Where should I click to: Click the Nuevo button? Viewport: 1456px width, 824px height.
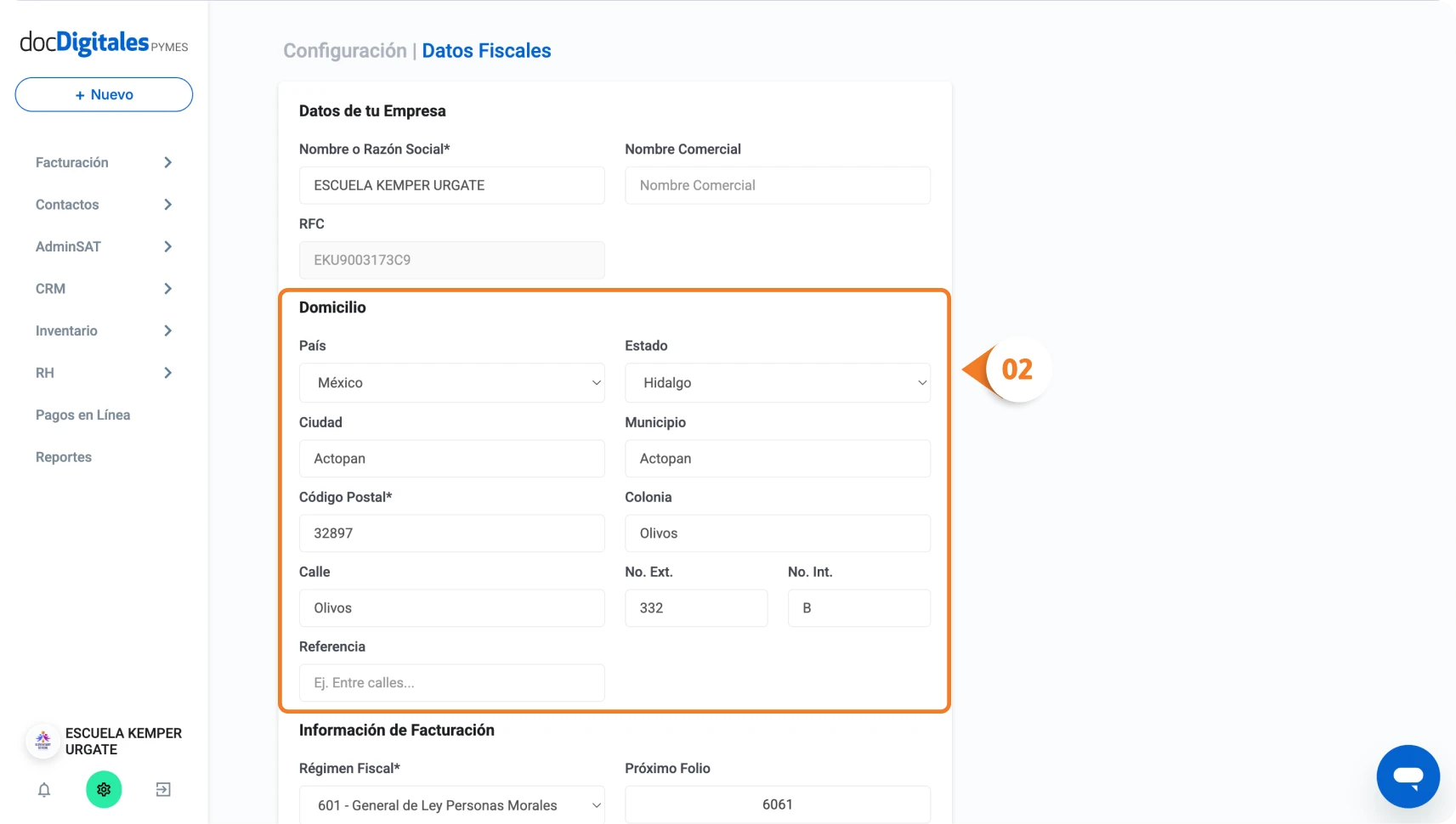tap(104, 94)
